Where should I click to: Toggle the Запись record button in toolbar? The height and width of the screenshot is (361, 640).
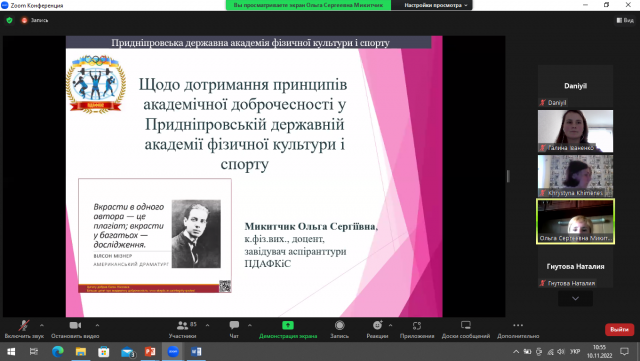[x=339, y=329]
